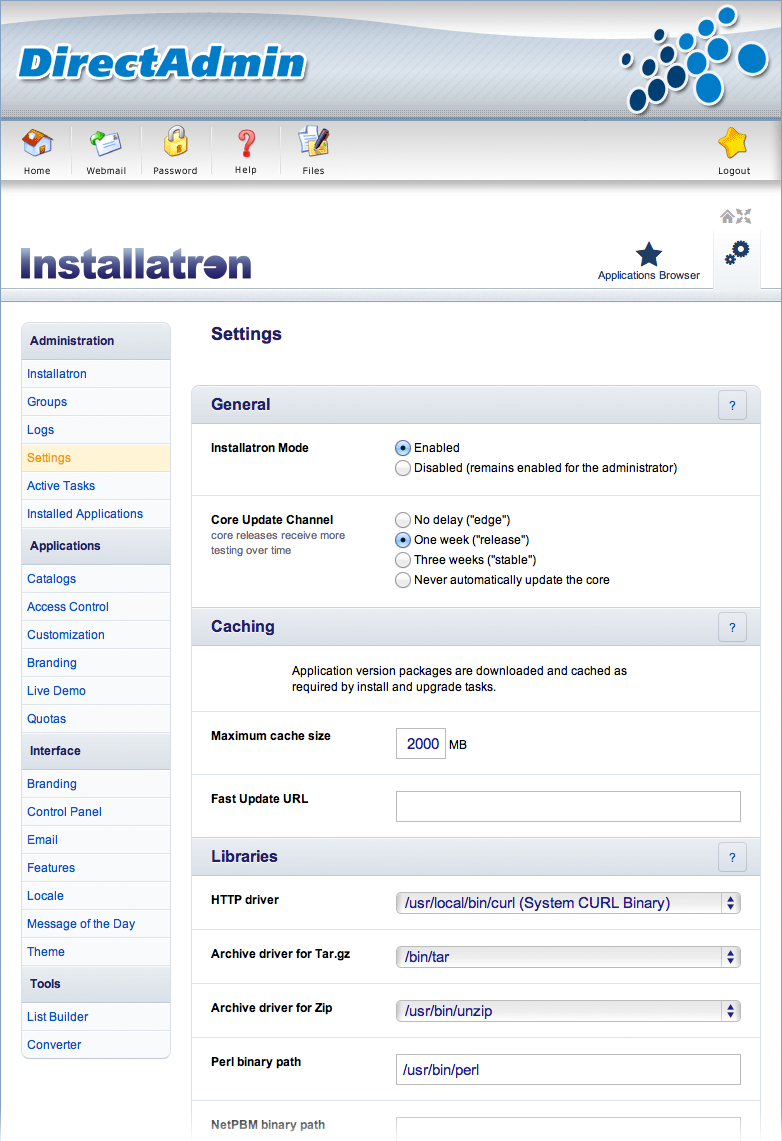Click the NetPBM binary path field

coord(568,1129)
